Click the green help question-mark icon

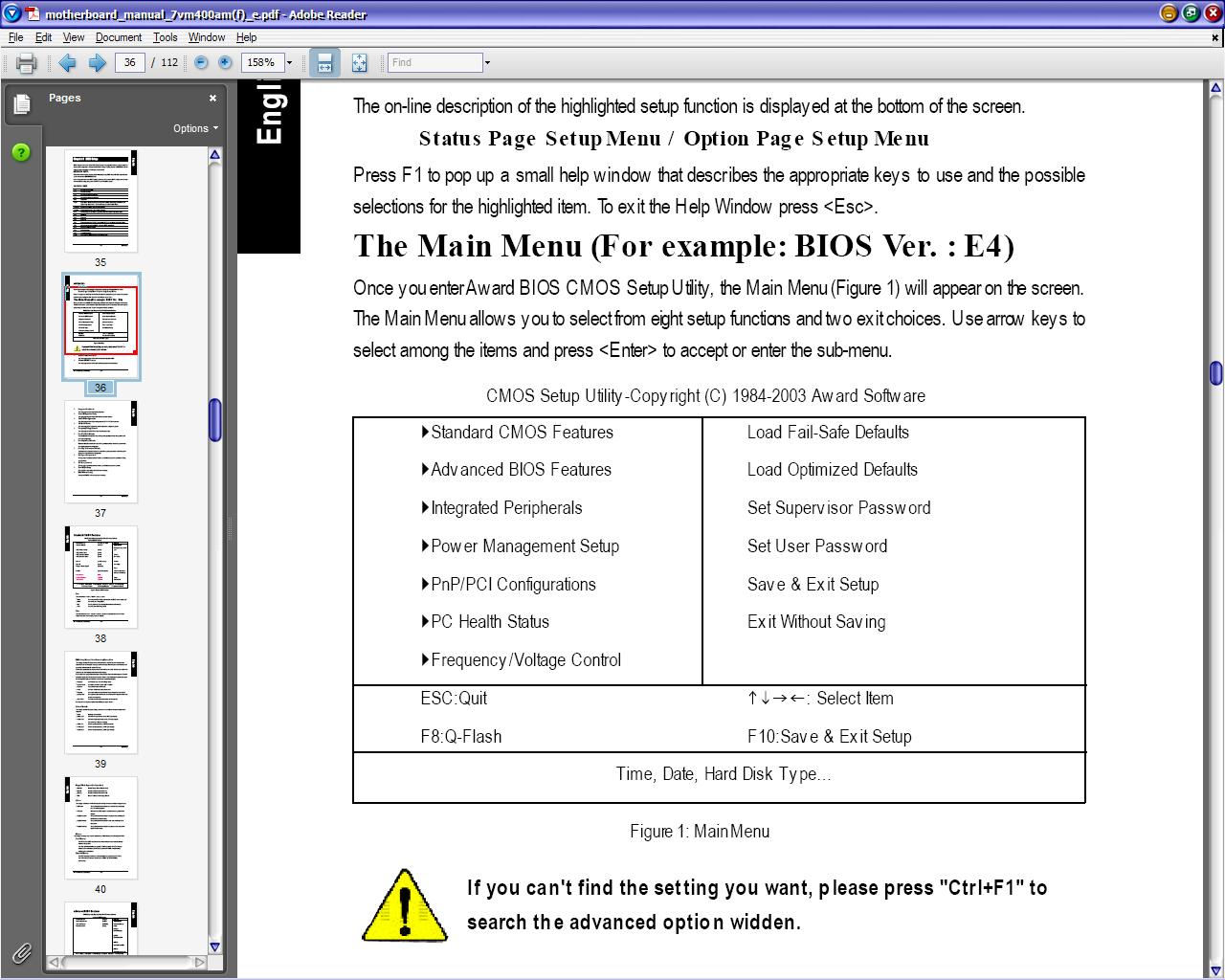click(x=21, y=152)
